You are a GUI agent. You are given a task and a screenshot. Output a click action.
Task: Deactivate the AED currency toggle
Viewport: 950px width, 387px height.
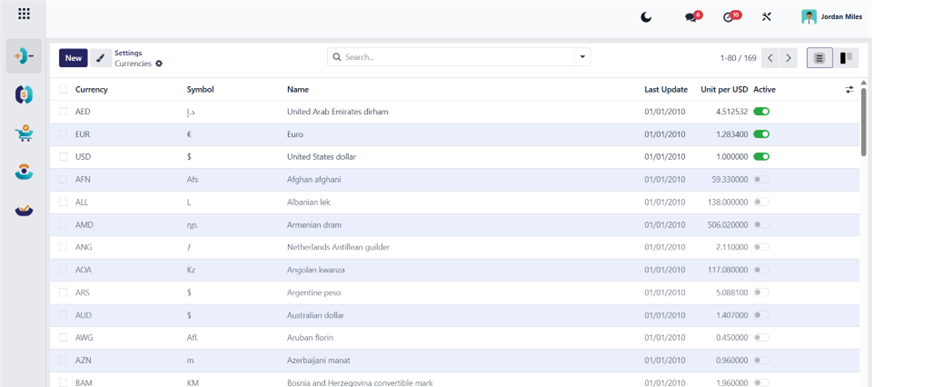[x=762, y=111]
